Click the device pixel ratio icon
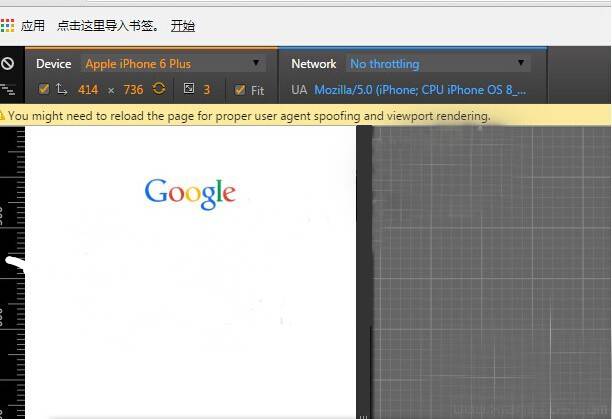 coord(189,89)
